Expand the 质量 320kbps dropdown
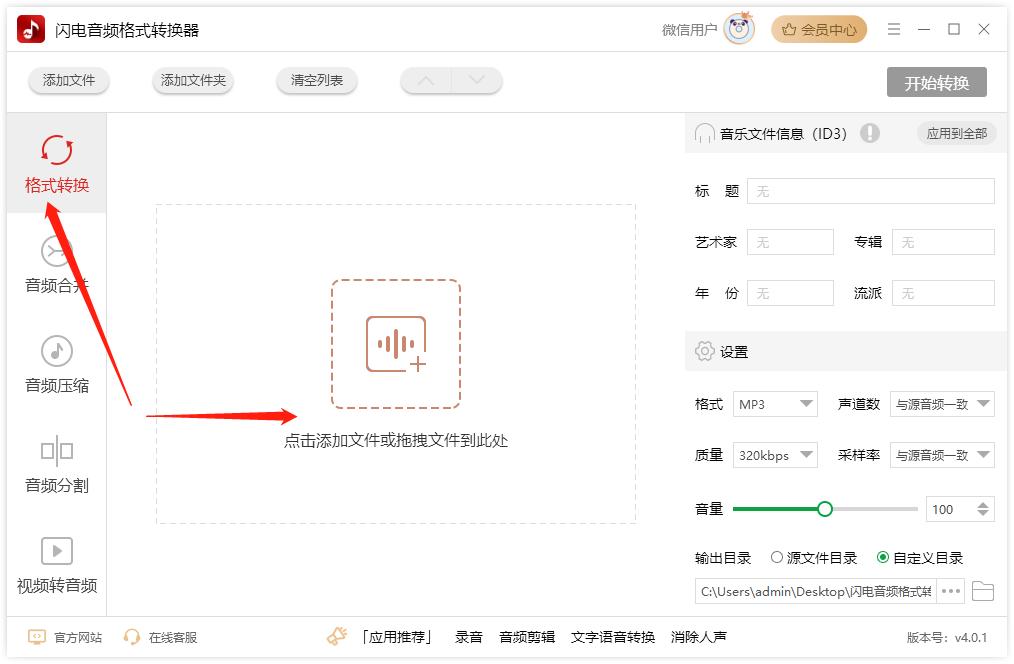1014x664 pixels. (775, 455)
